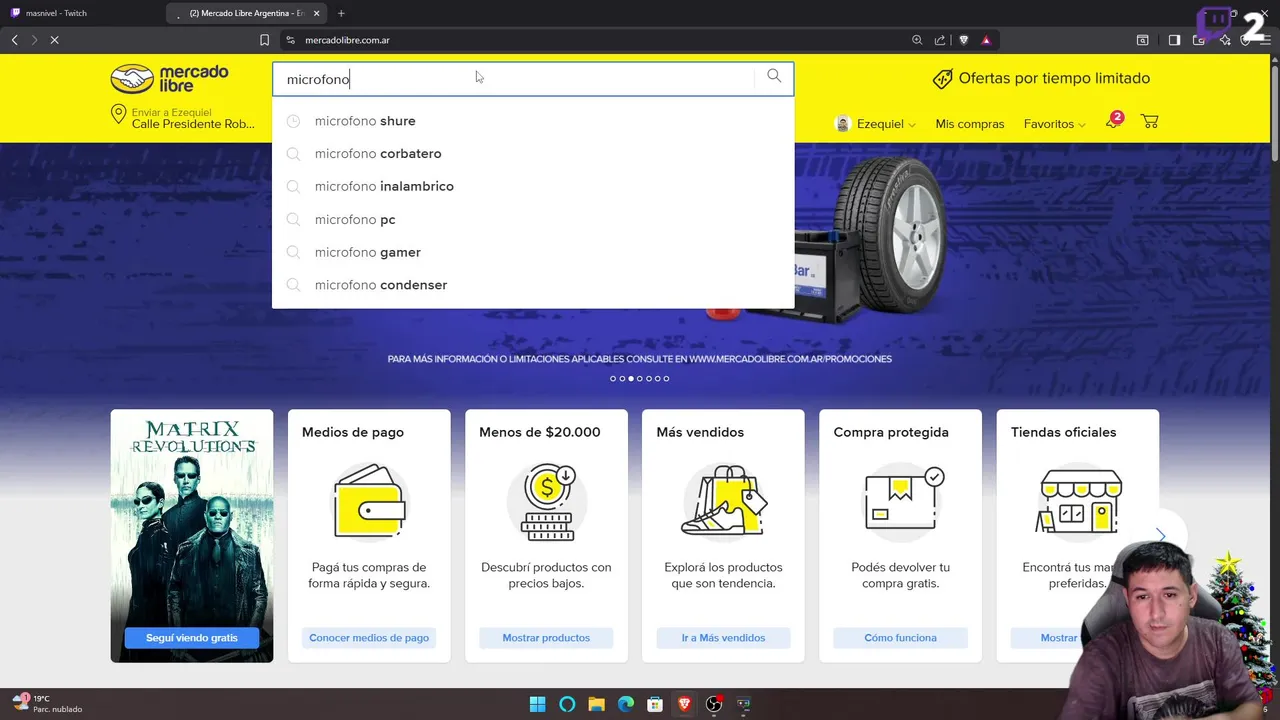This screenshot has height=720, width=1280.
Task: Select suggestion microfono shure
Action: click(533, 121)
